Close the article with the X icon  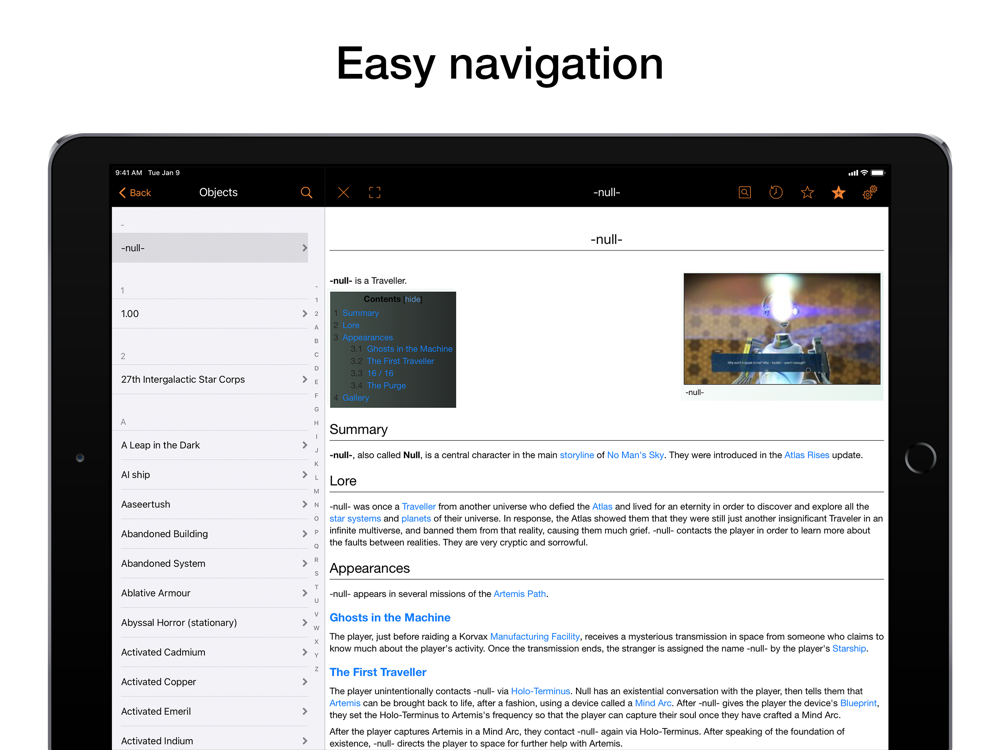coord(343,193)
